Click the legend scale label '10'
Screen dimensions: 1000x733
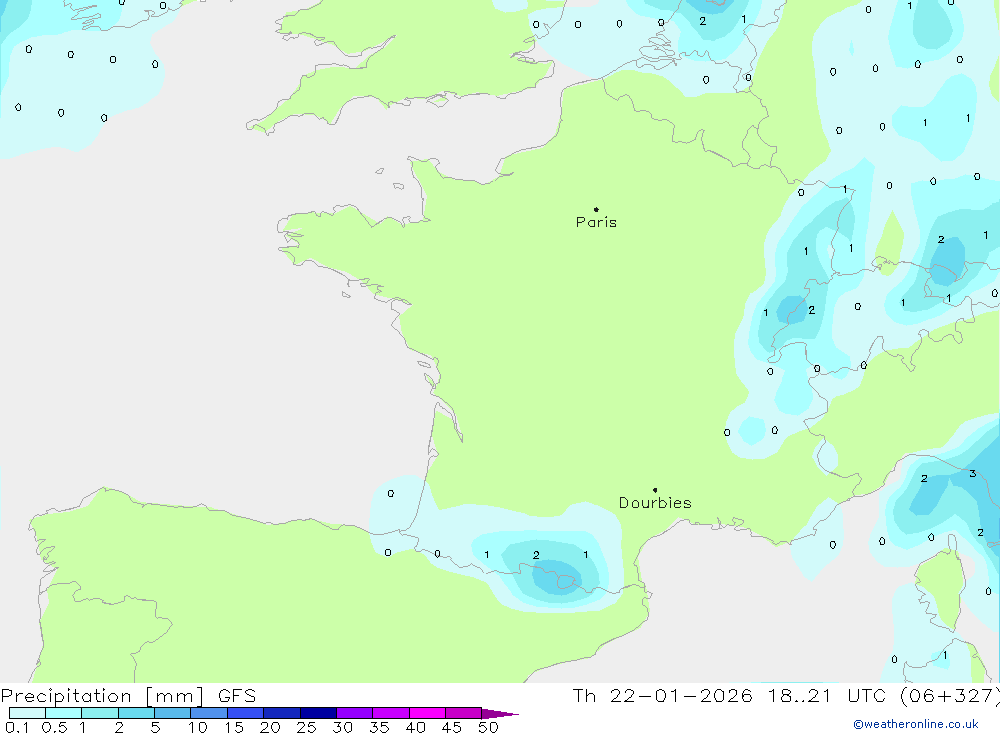click(198, 727)
